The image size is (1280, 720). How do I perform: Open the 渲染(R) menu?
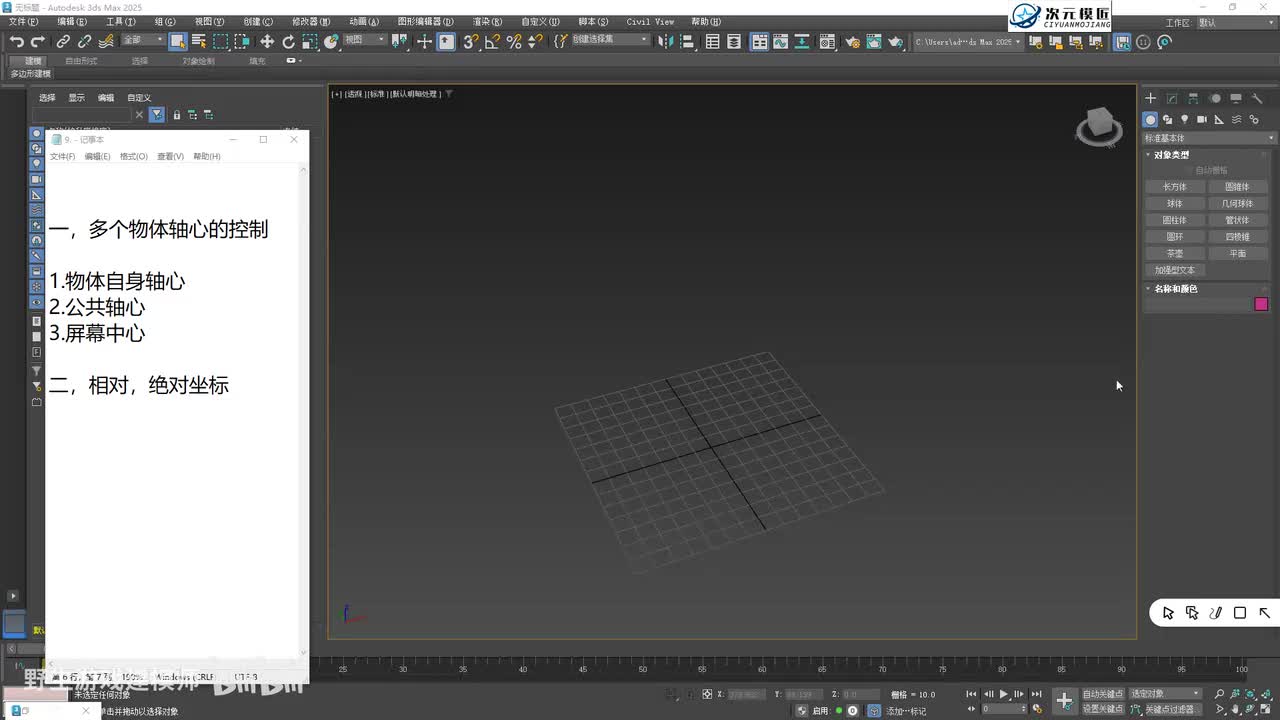click(487, 21)
